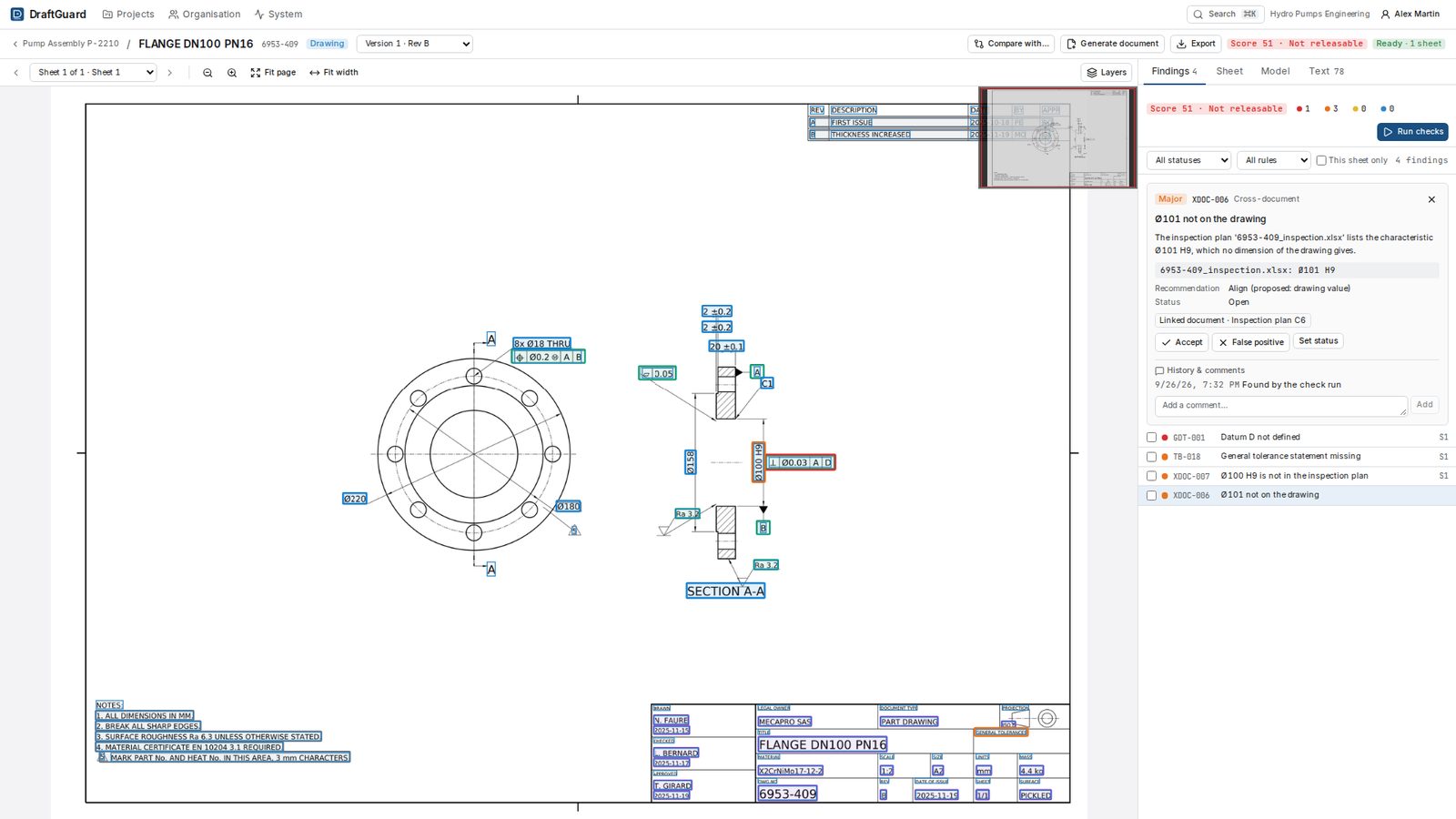1456x819 pixels.
Task: Open Linked document Inspection plan C6
Action: 1232,320
